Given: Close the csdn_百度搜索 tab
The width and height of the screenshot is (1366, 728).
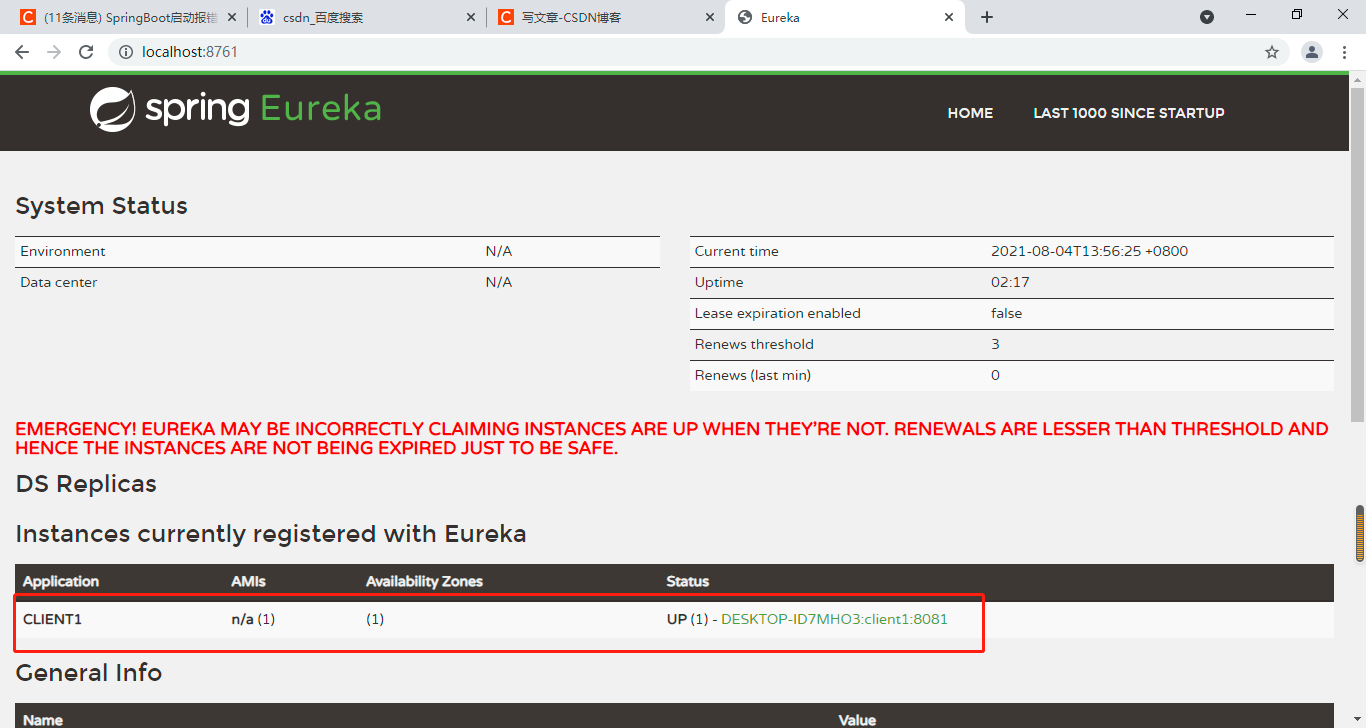Looking at the screenshot, I should [471, 17].
